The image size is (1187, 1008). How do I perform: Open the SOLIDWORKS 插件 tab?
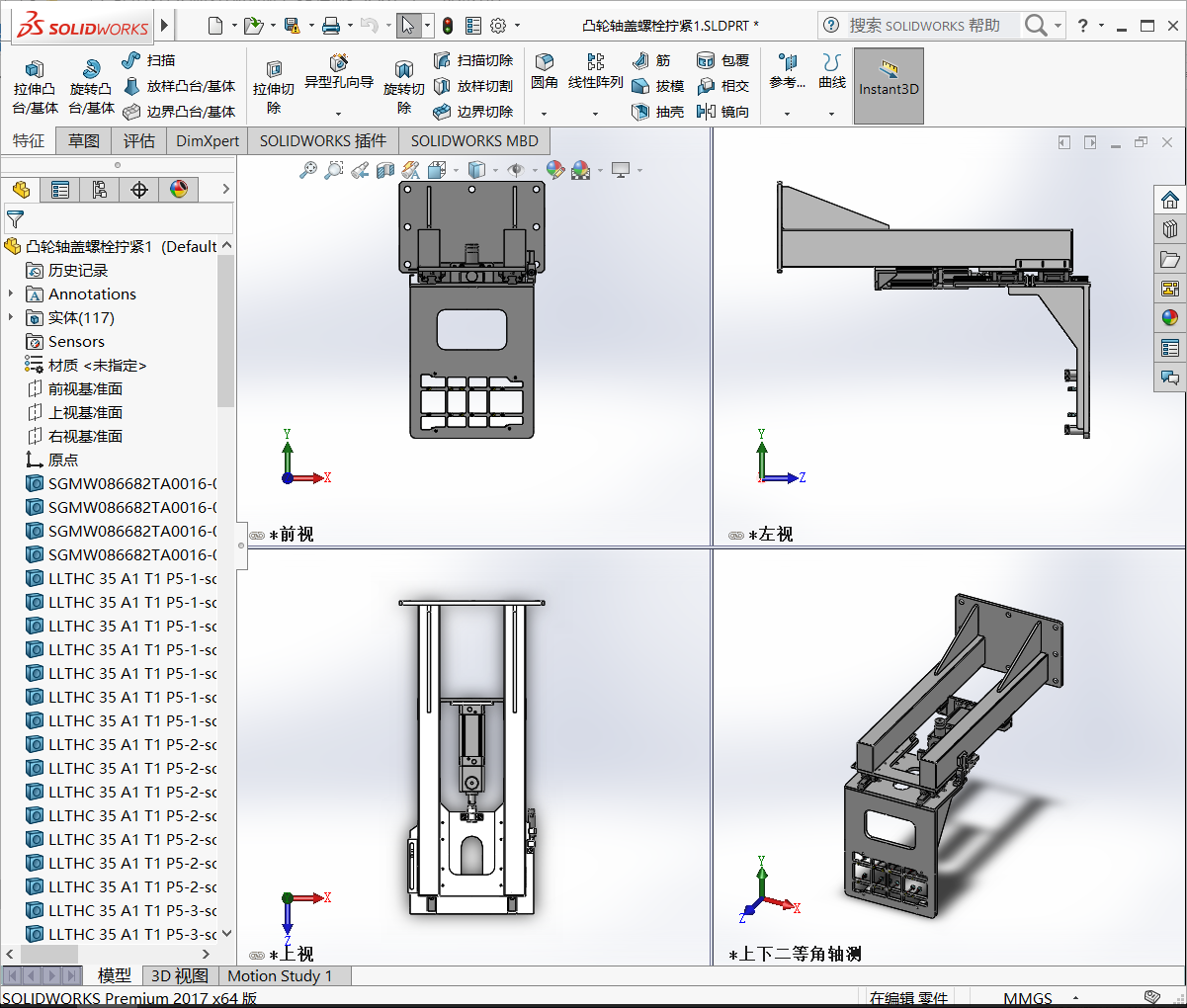coord(323,140)
